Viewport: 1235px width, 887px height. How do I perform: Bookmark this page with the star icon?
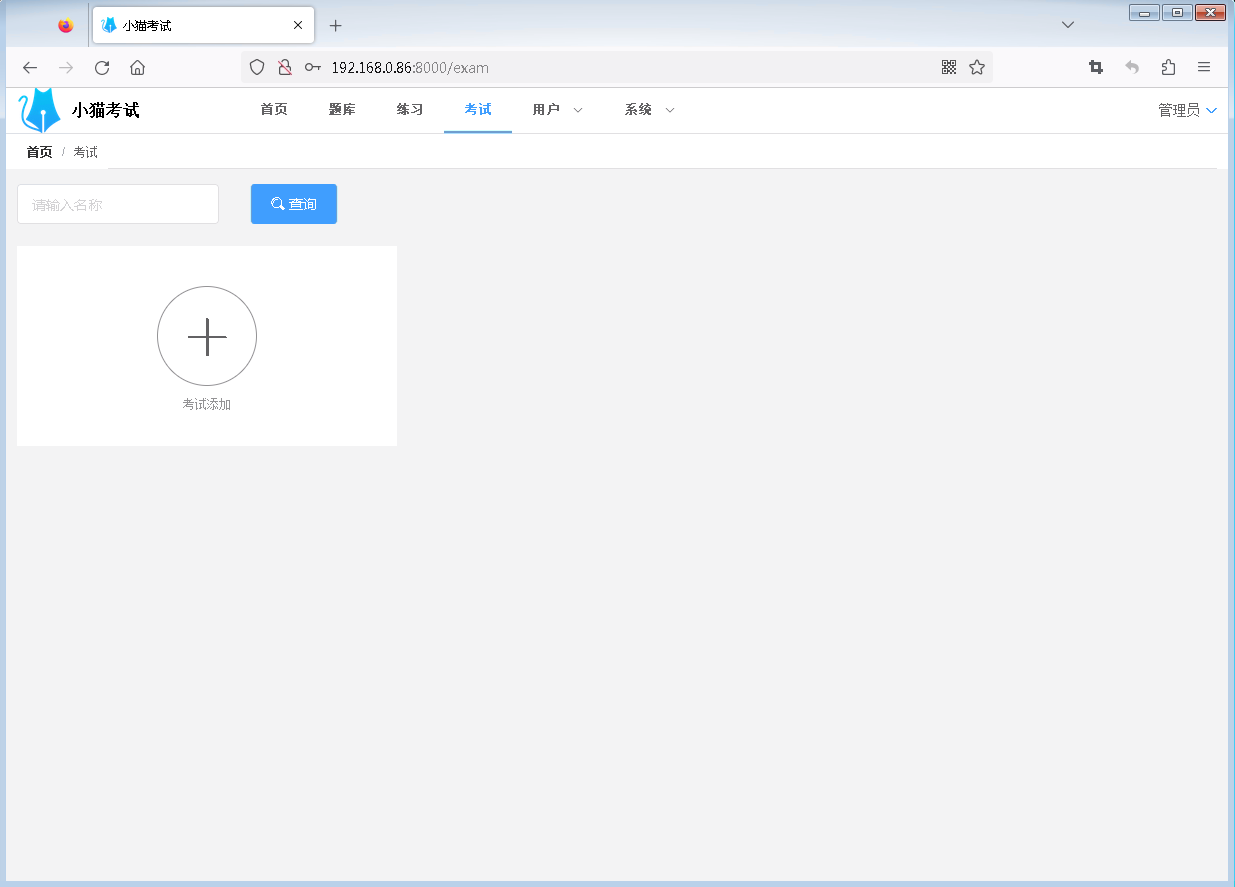(977, 67)
